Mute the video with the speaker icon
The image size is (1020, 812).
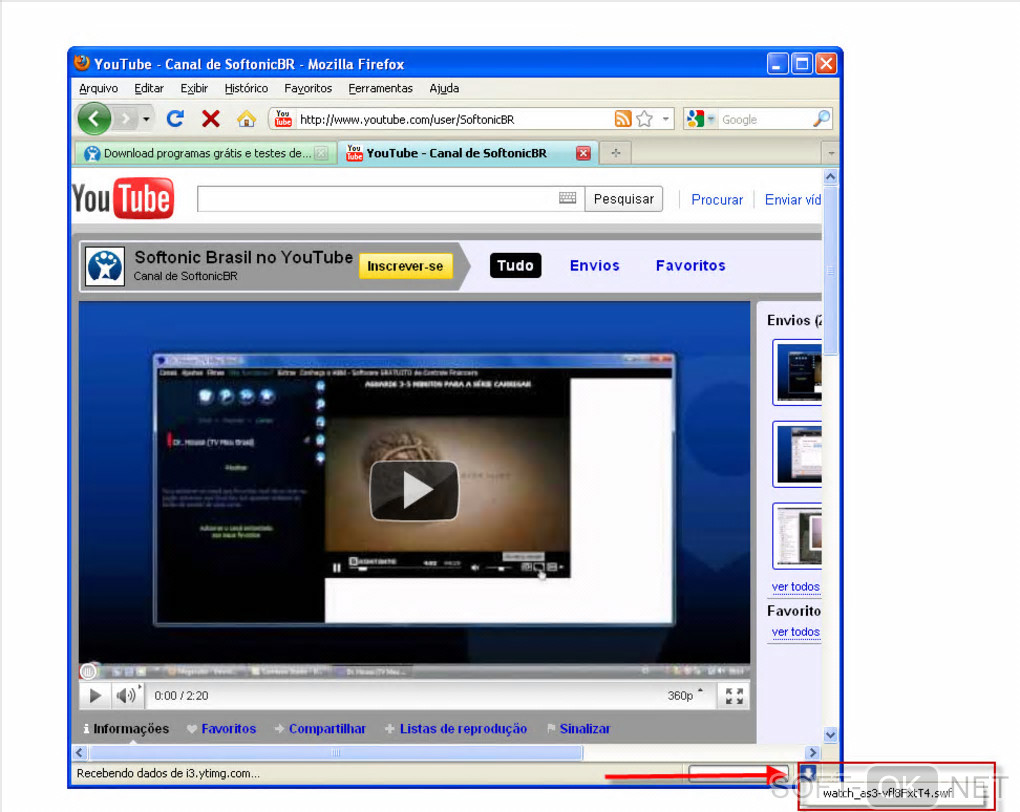tap(126, 696)
